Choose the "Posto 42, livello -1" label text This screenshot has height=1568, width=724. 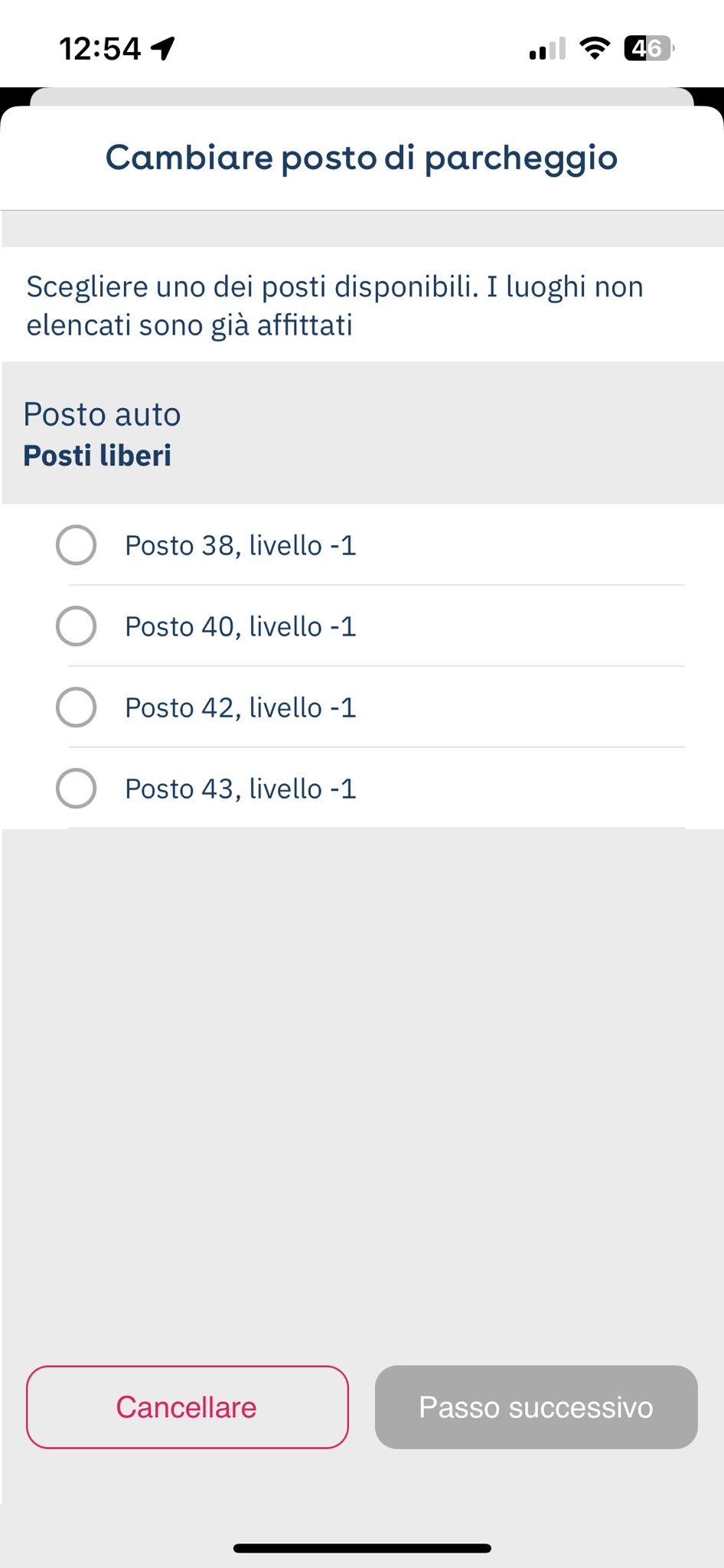241,708
